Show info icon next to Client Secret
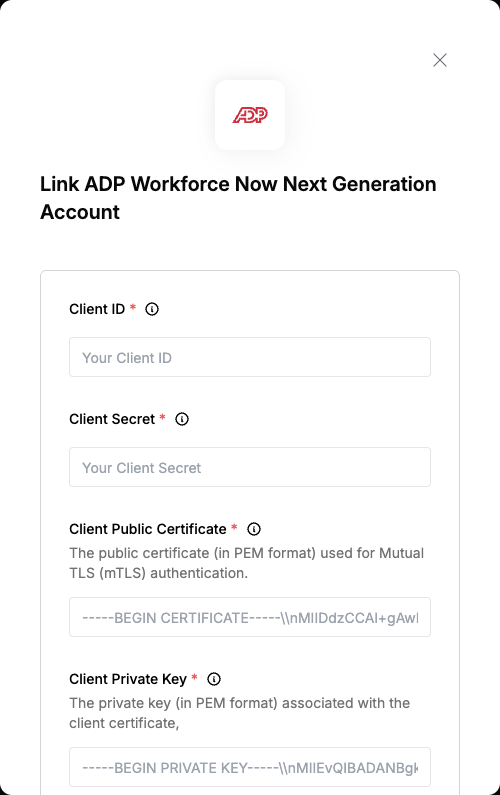500x795 pixels. [182, 419]
